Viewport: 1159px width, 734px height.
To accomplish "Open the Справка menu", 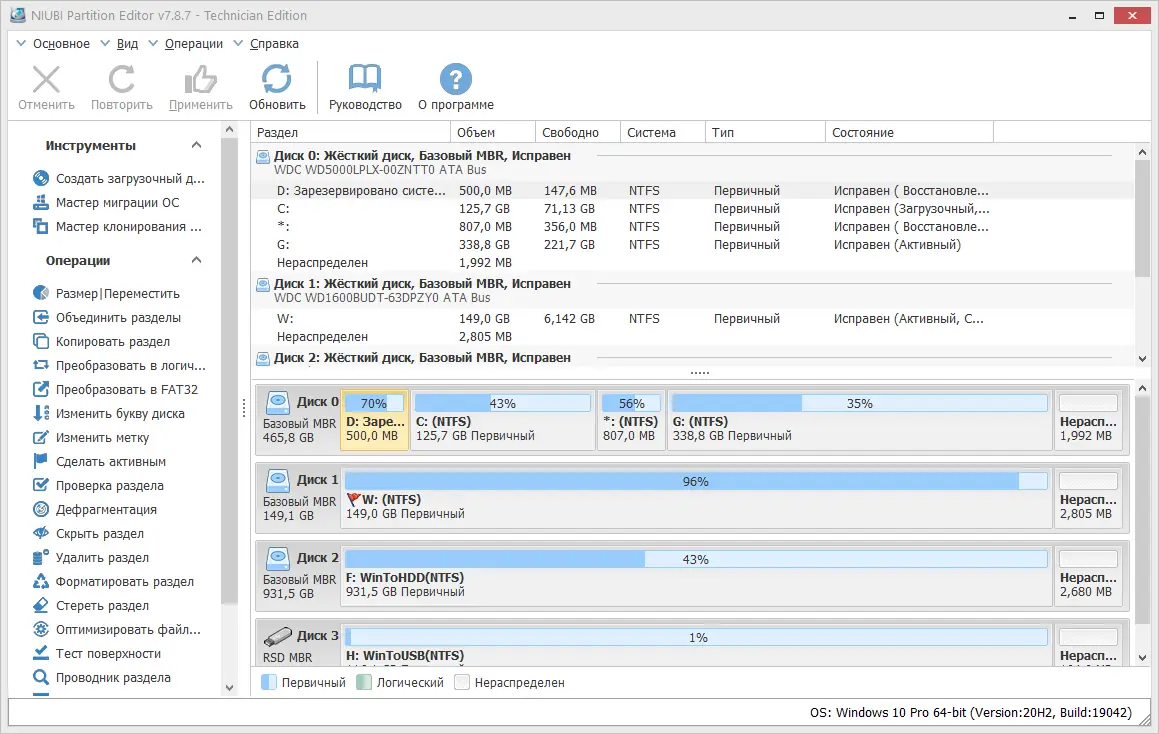I will 272,43.
